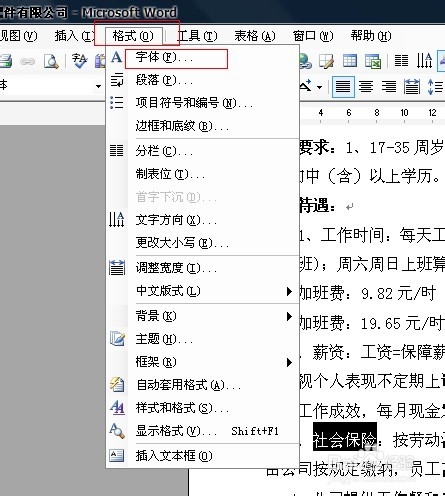Open the character scaling dropdown arrow
This screenshot has height=496, width=445.
click(320, 88)
